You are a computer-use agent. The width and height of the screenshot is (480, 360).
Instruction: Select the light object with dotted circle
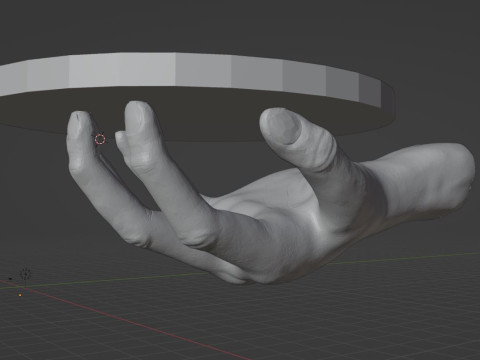click(x=26, y=274)
